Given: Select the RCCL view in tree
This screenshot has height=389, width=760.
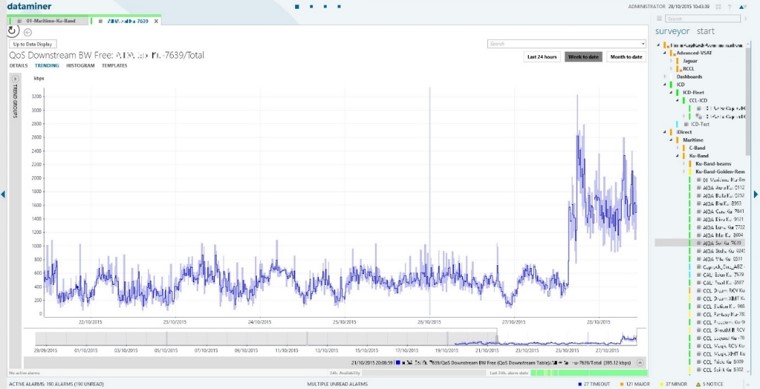Looking at the screenshot, I should coord(688,69).
